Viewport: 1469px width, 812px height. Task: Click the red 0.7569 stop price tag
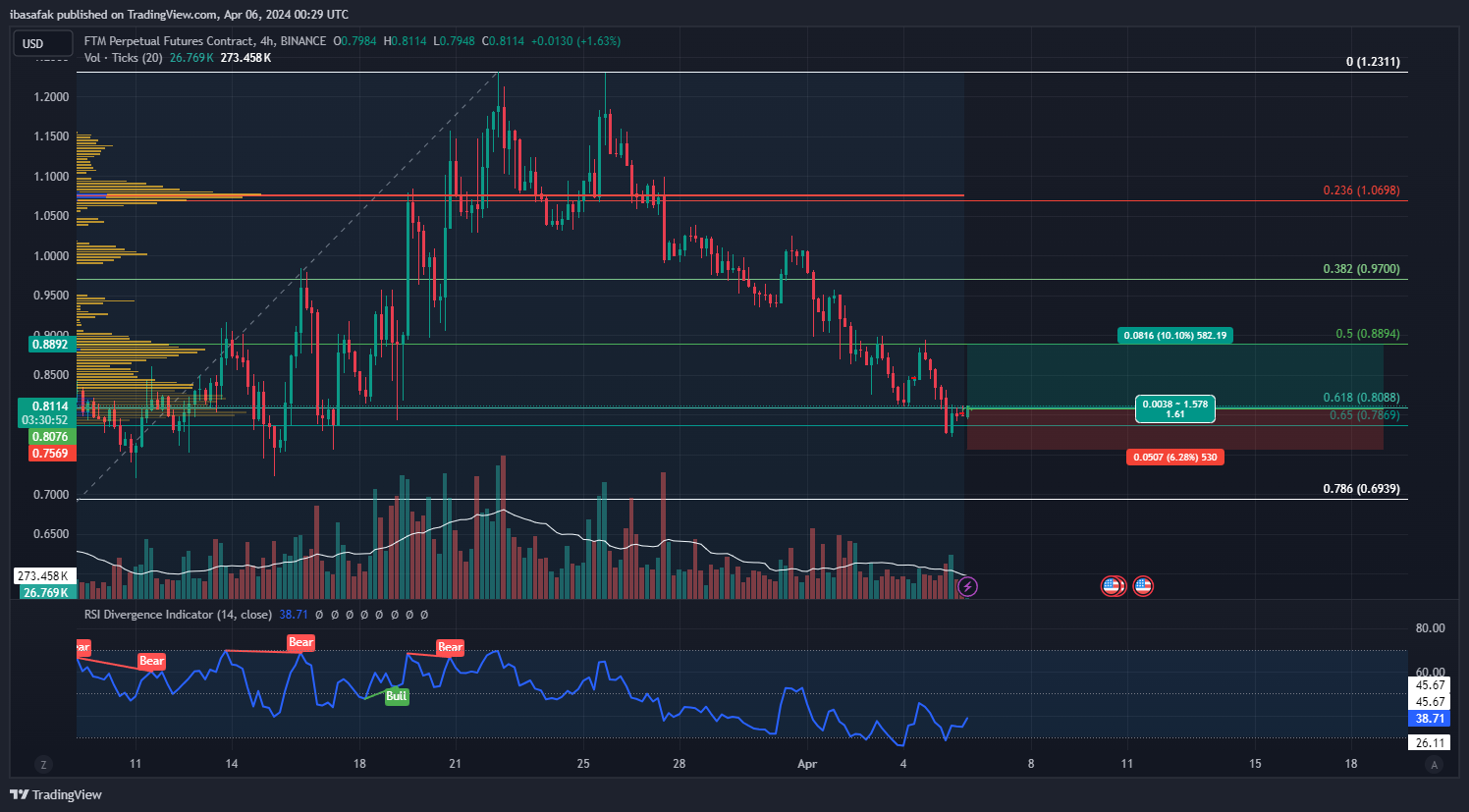coord(50,453)
